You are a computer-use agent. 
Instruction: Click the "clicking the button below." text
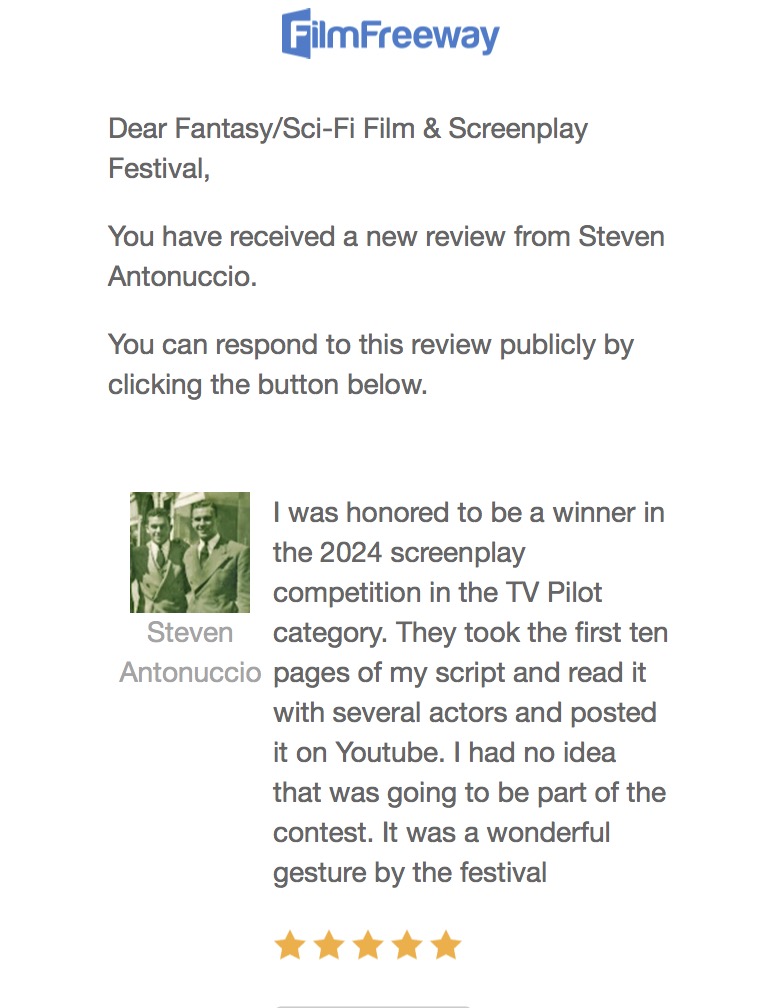(x=268, y=385)
